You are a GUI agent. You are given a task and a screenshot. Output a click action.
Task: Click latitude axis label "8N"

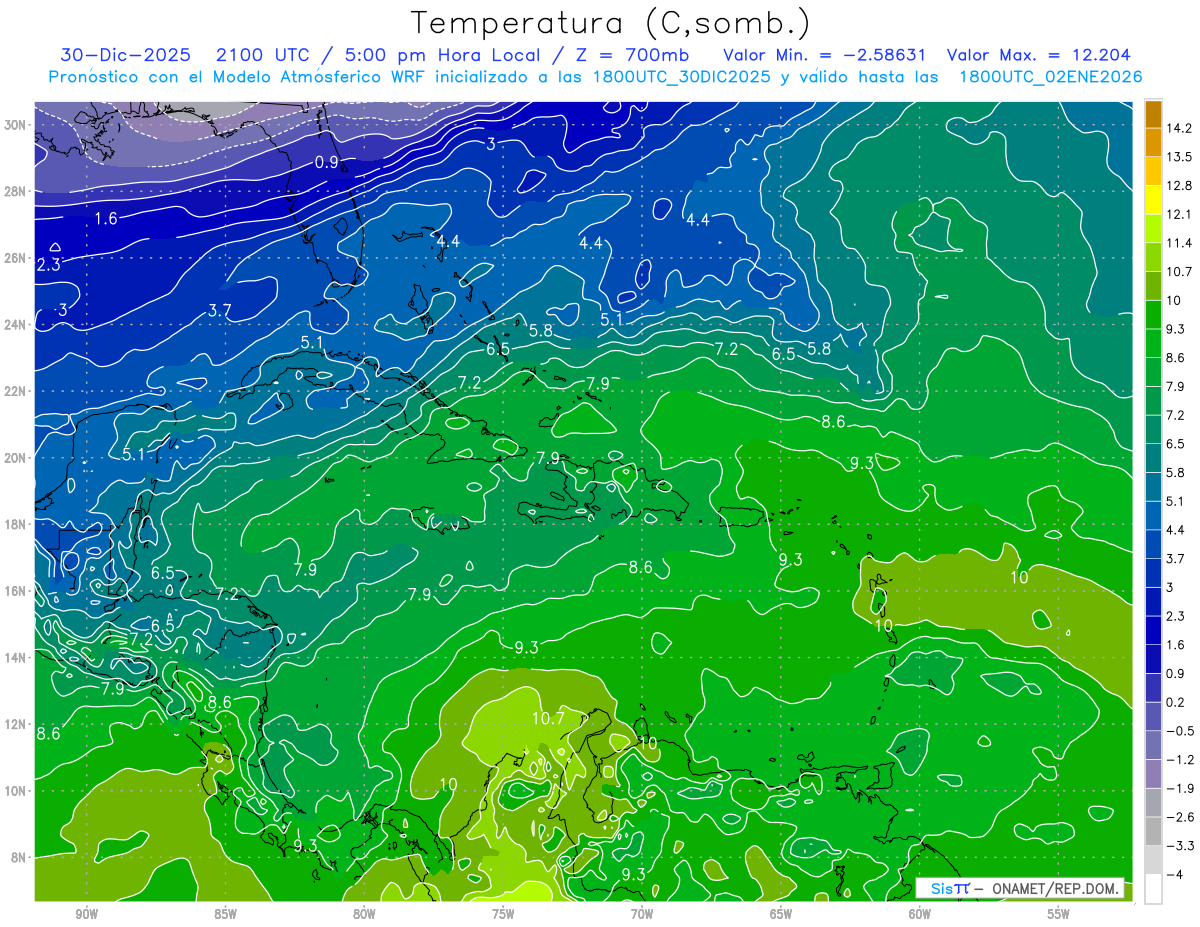click(19, 857)
